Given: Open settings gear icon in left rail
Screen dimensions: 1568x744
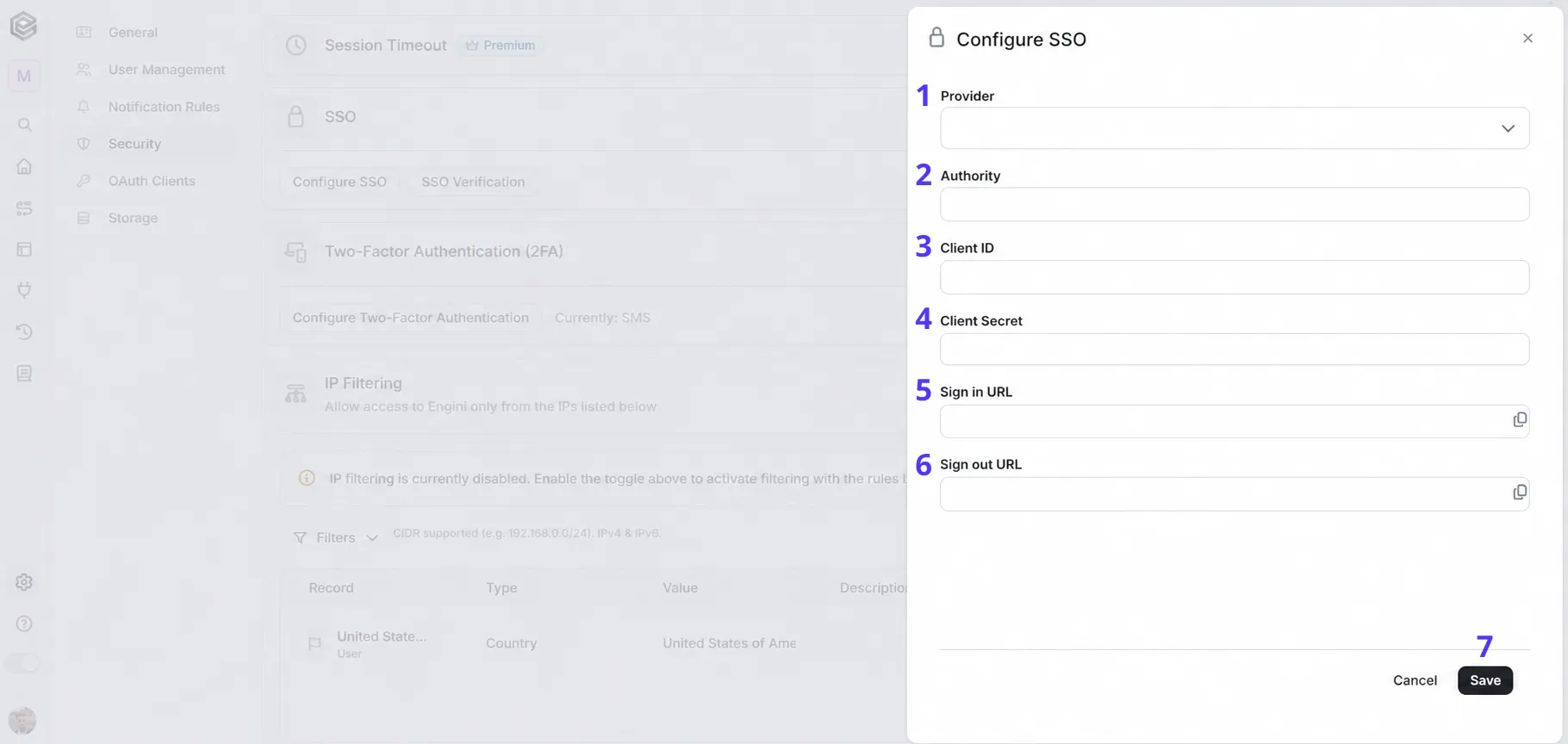Looking at the screenshot, I should [24, 582].
